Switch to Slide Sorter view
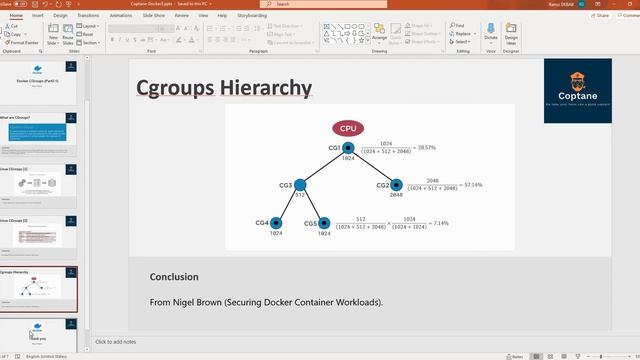Viewport: 640px width, 360px height. [x=550, y=356]
